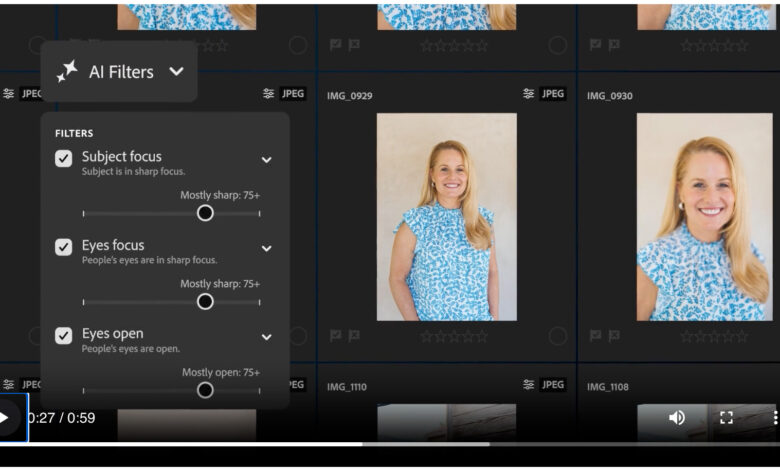This screenshot has height=470, width=780.
Task: Toggle the selection circle on IMG_0929
Action: tap(558, 336)
